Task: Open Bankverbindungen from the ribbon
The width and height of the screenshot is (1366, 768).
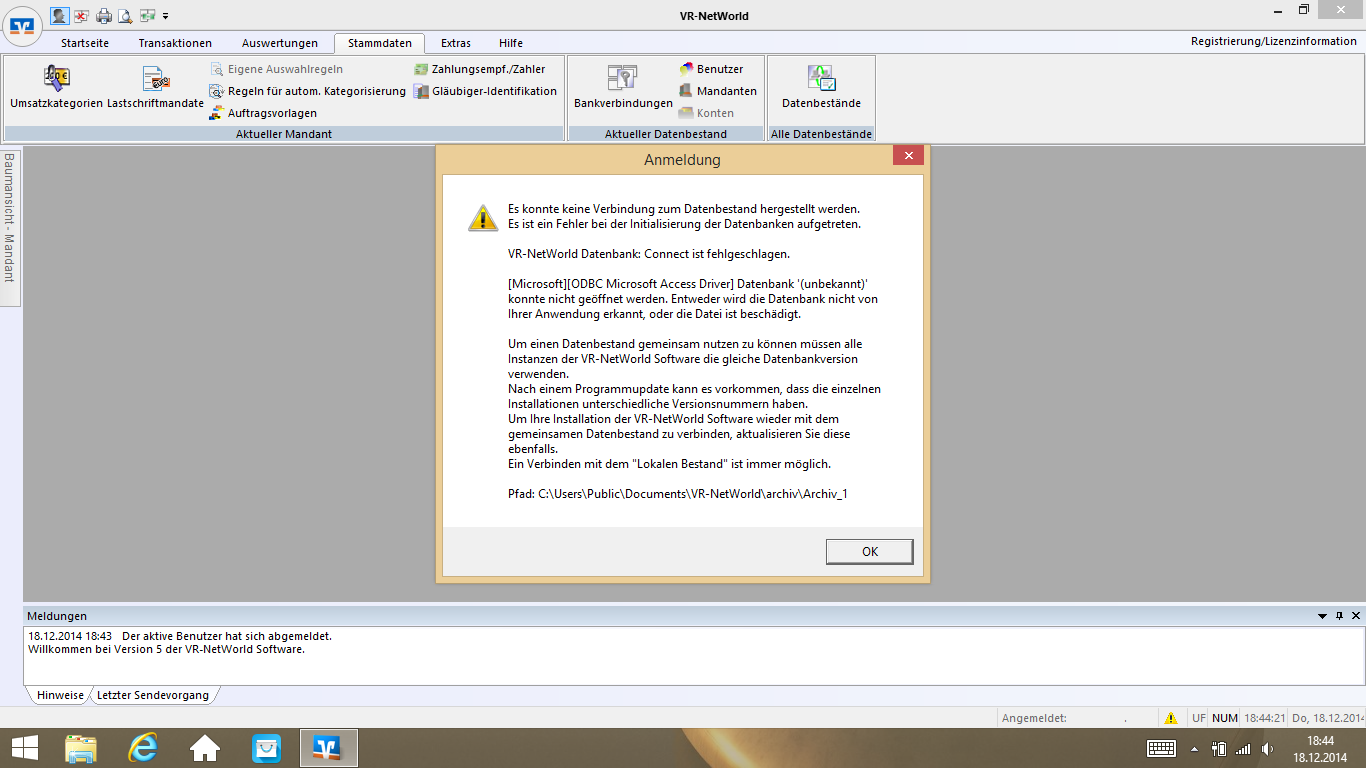Action: [623, 86]
